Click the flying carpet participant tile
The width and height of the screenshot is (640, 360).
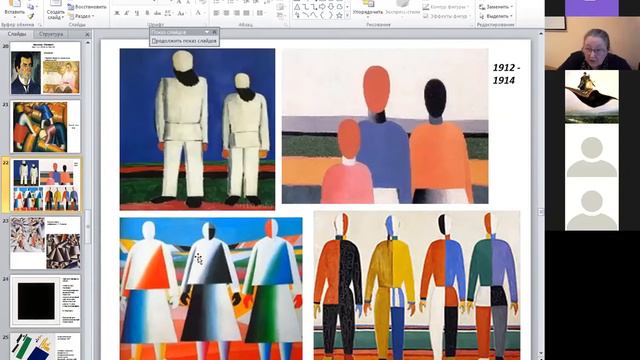[592, 97]
